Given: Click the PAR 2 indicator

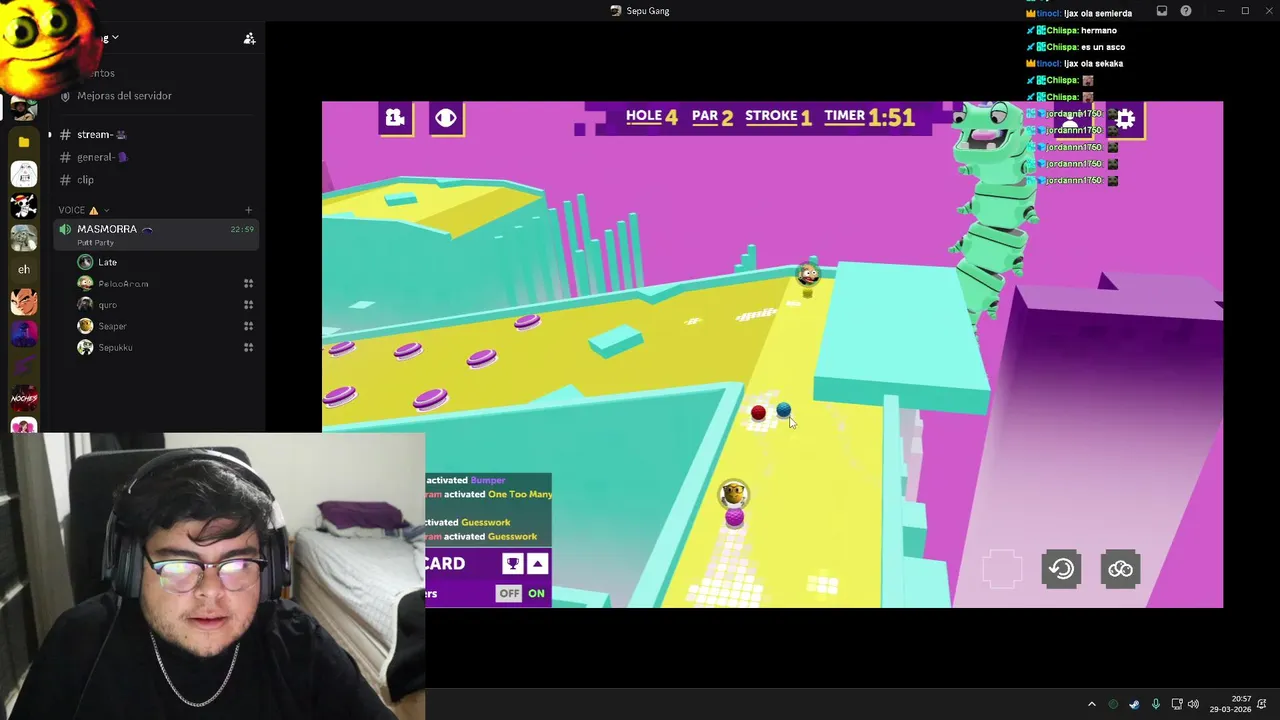Looking at the screenshot, I should [x=713, y=116].
